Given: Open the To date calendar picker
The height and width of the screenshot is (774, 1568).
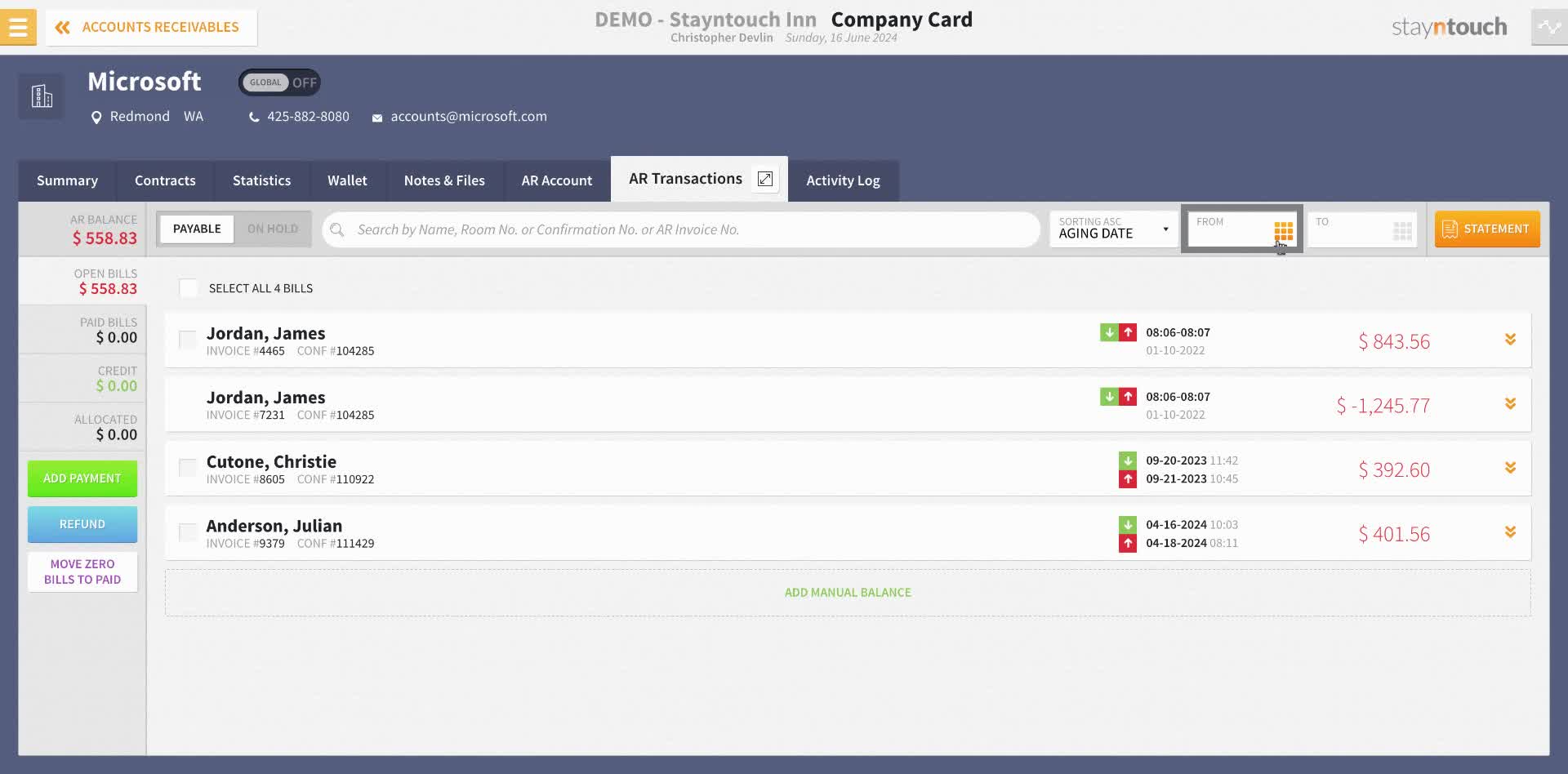Looking at the screenshot, I should tap(1402, 232).
